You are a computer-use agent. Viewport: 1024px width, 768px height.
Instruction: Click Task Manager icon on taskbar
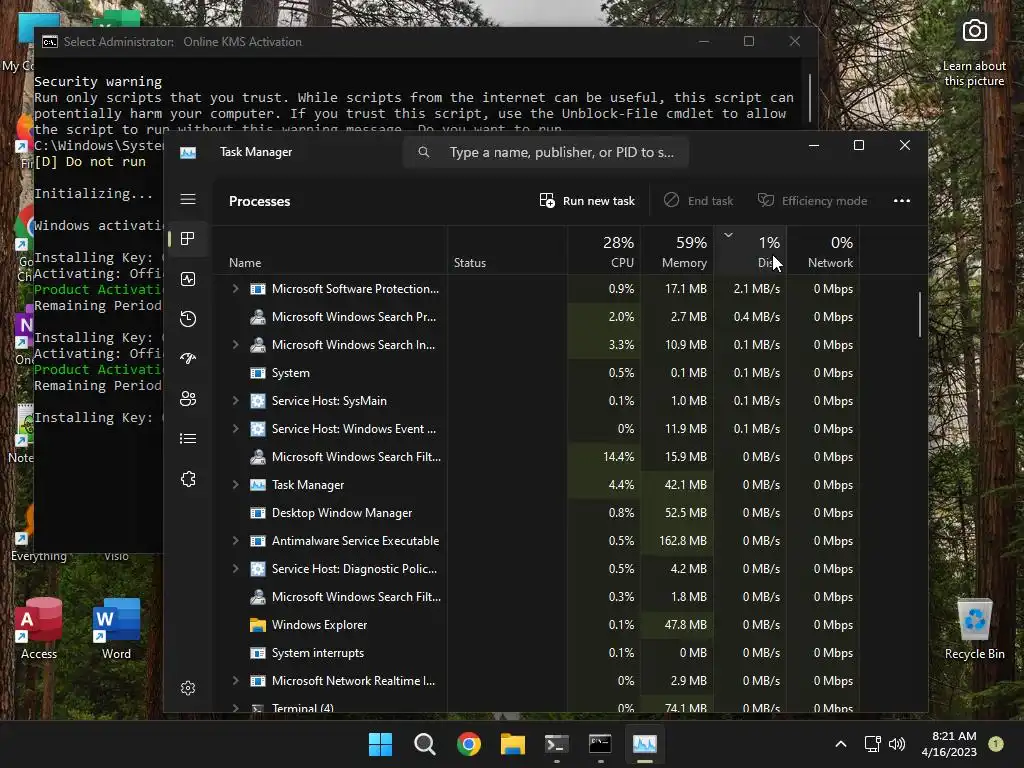(645, 744)
